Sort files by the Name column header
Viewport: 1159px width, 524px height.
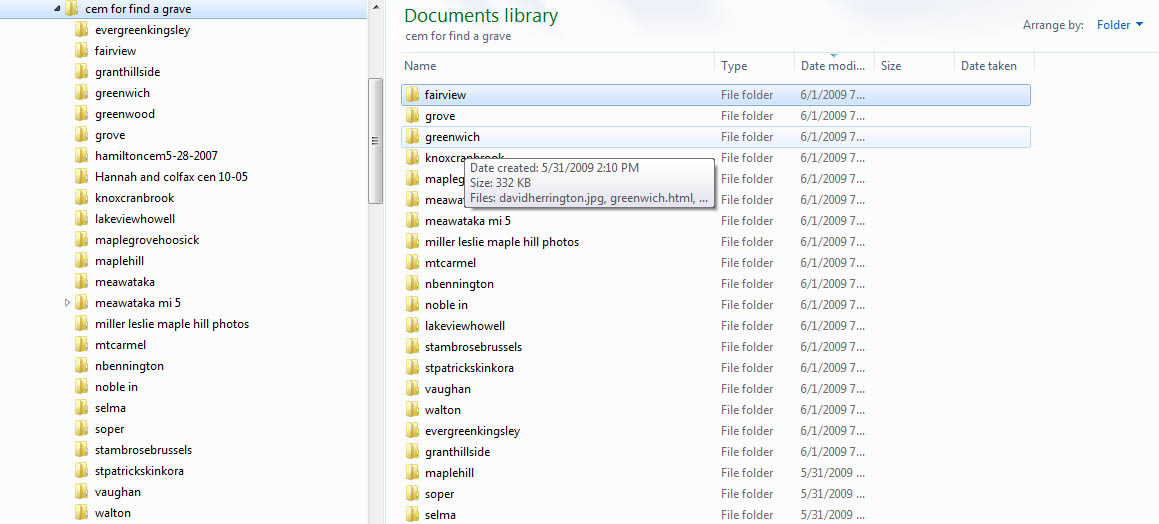coord(421,66)
